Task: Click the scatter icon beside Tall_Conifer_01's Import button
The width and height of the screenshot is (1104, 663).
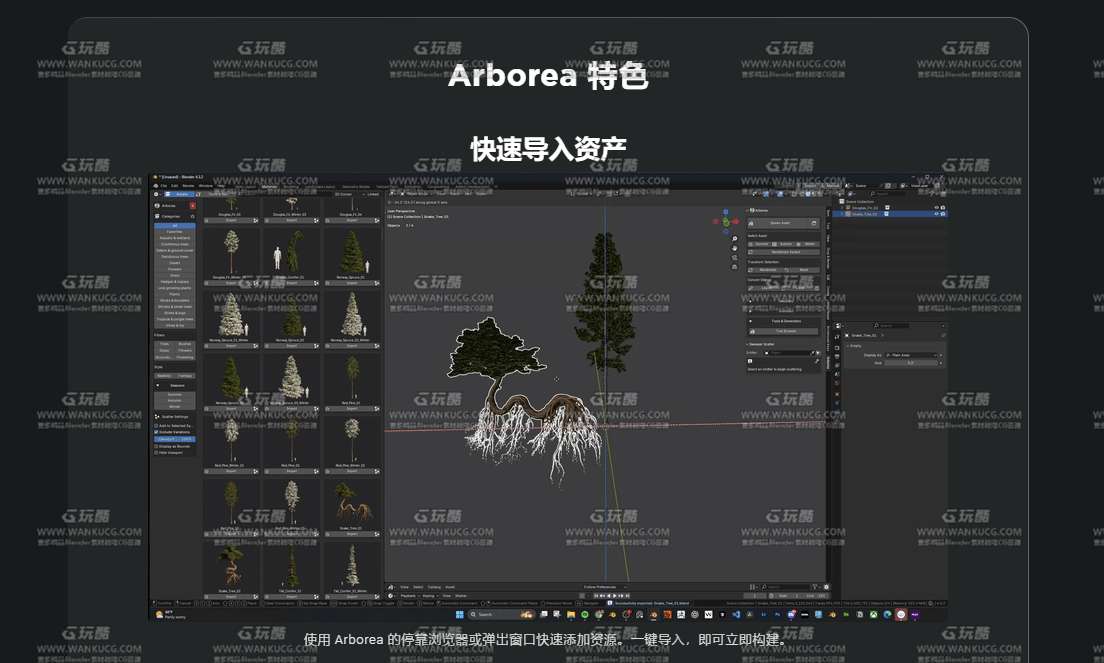Action: pyautogui.click(x=317, y=597)
